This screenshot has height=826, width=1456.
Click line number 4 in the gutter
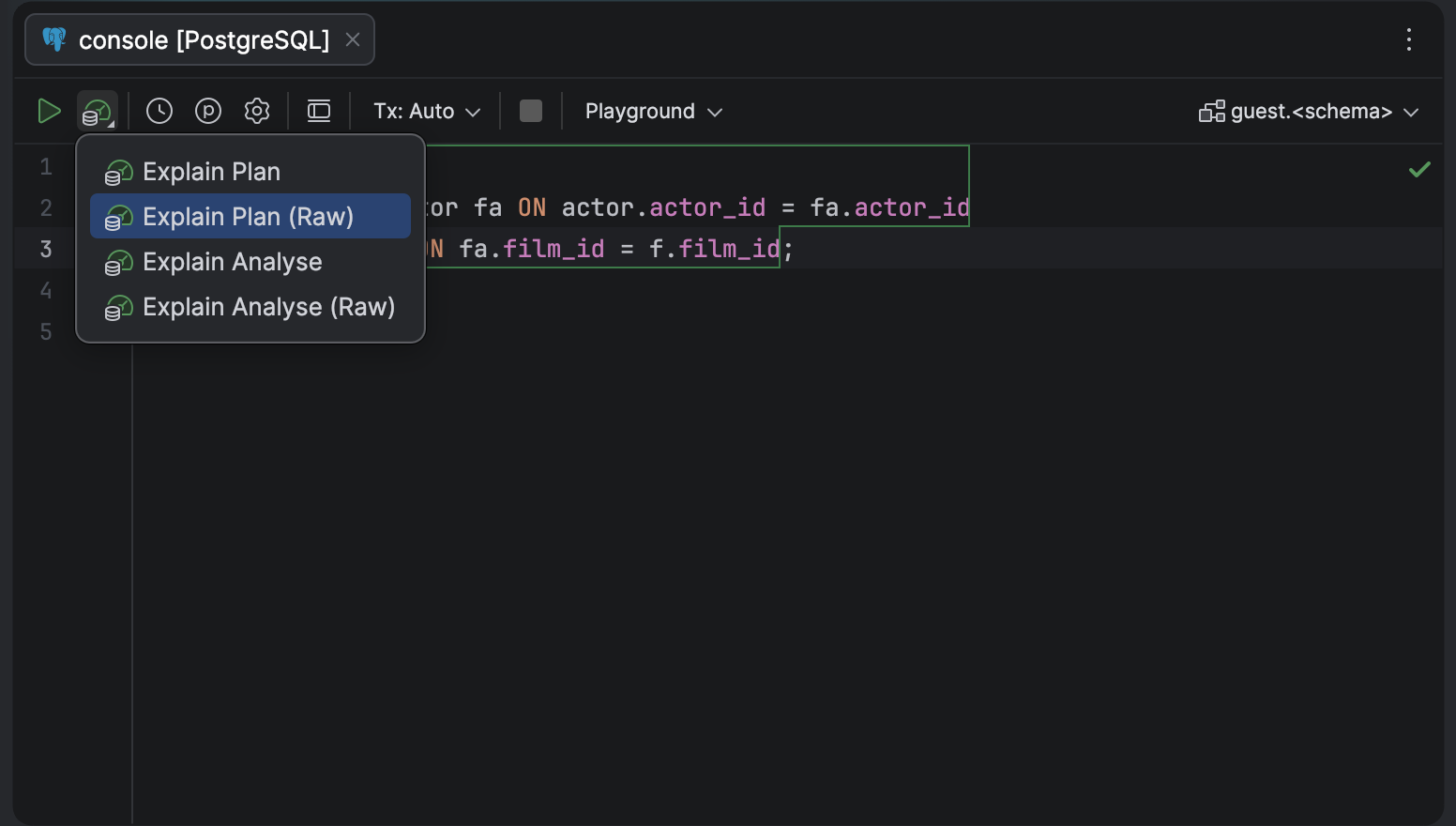pyautogui.click(x=46, y=291)
